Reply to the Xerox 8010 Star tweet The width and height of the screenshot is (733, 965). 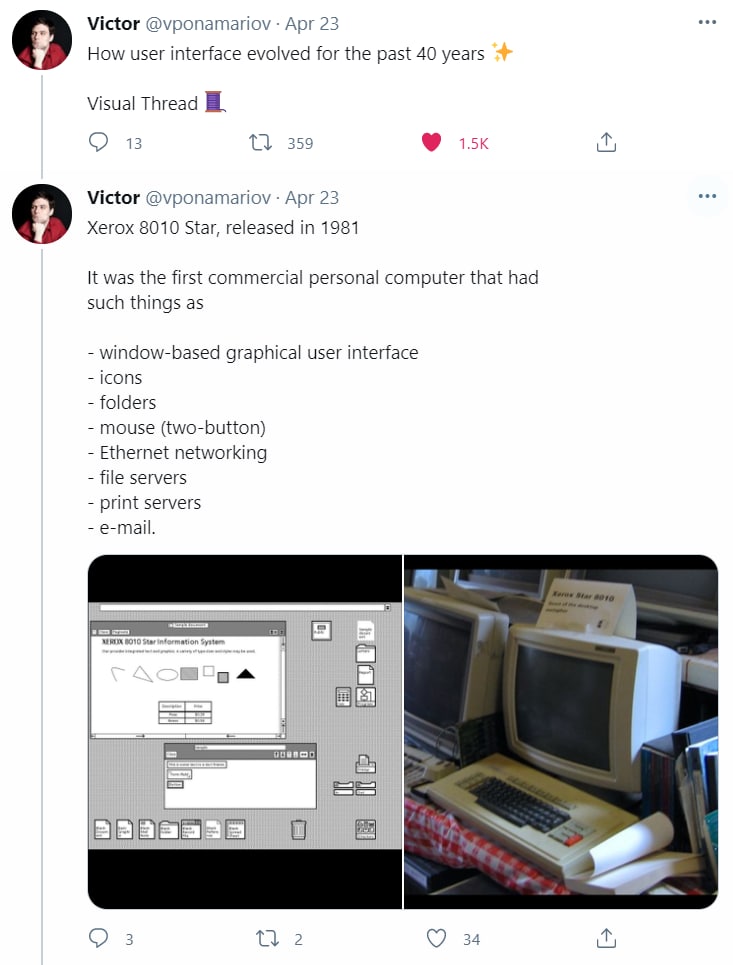pyautogui.click(x=98, y=938)
